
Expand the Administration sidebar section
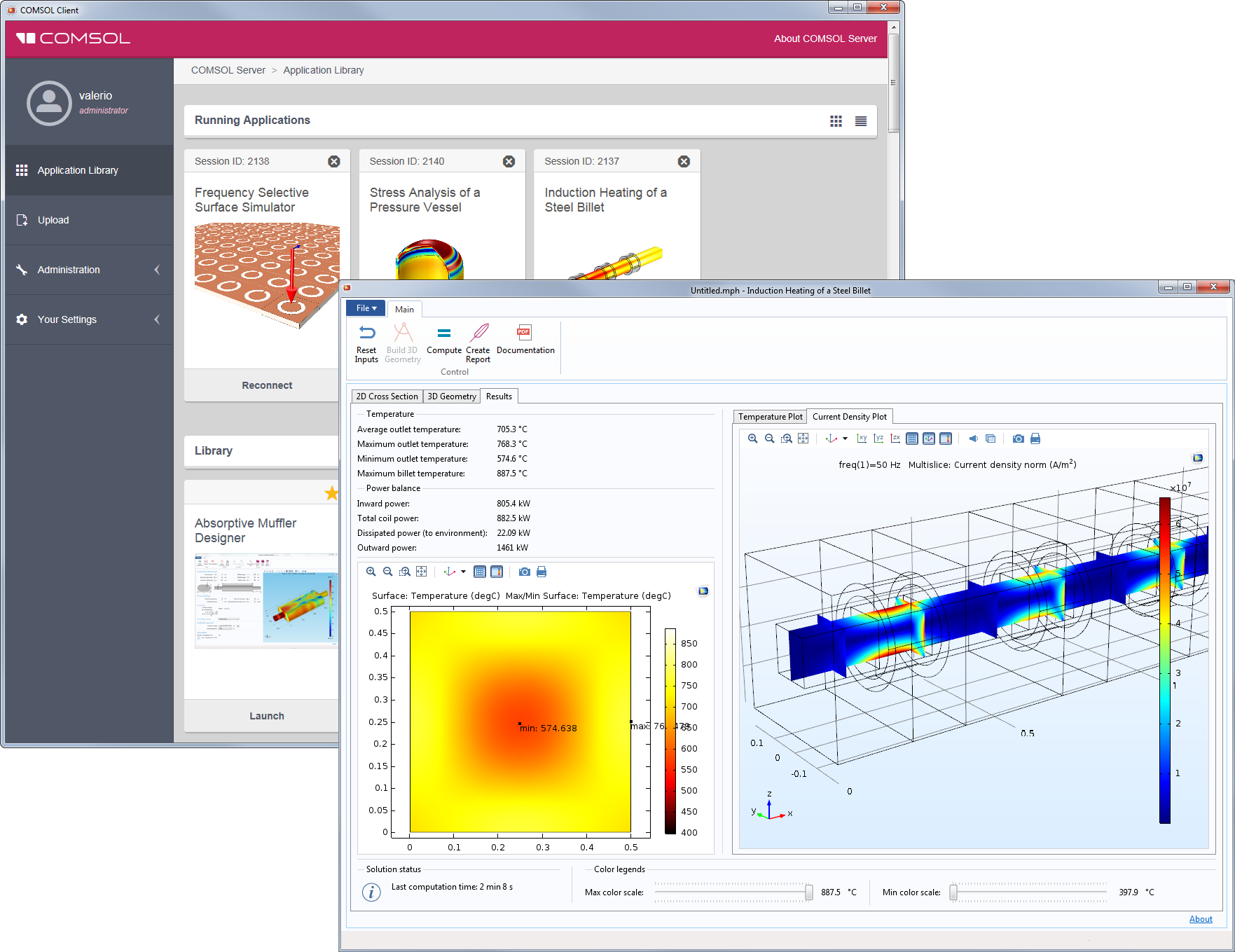click(x=89, y=270)
